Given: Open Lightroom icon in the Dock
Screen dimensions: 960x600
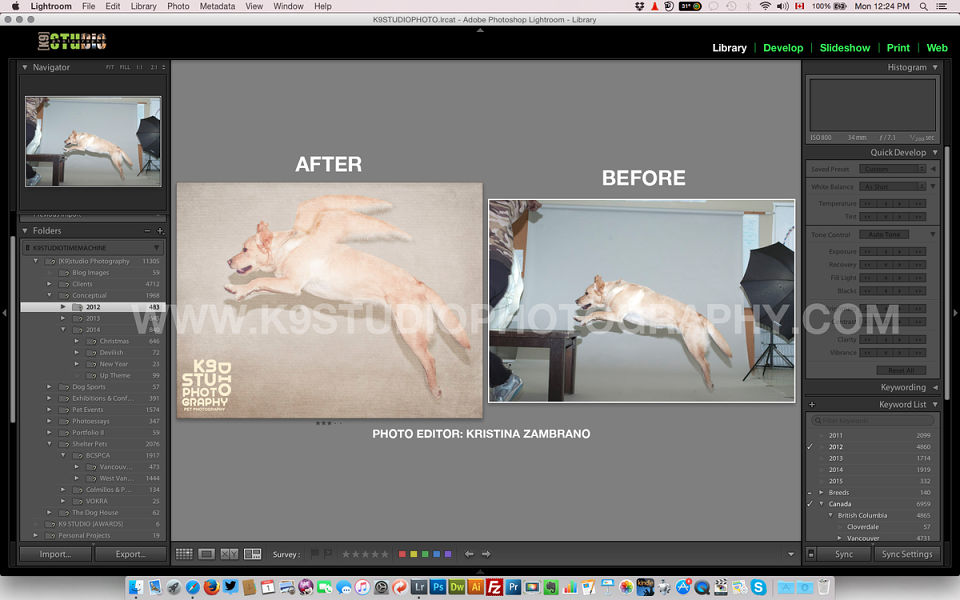Looking at the screenshot, I should tap(419, 587).
